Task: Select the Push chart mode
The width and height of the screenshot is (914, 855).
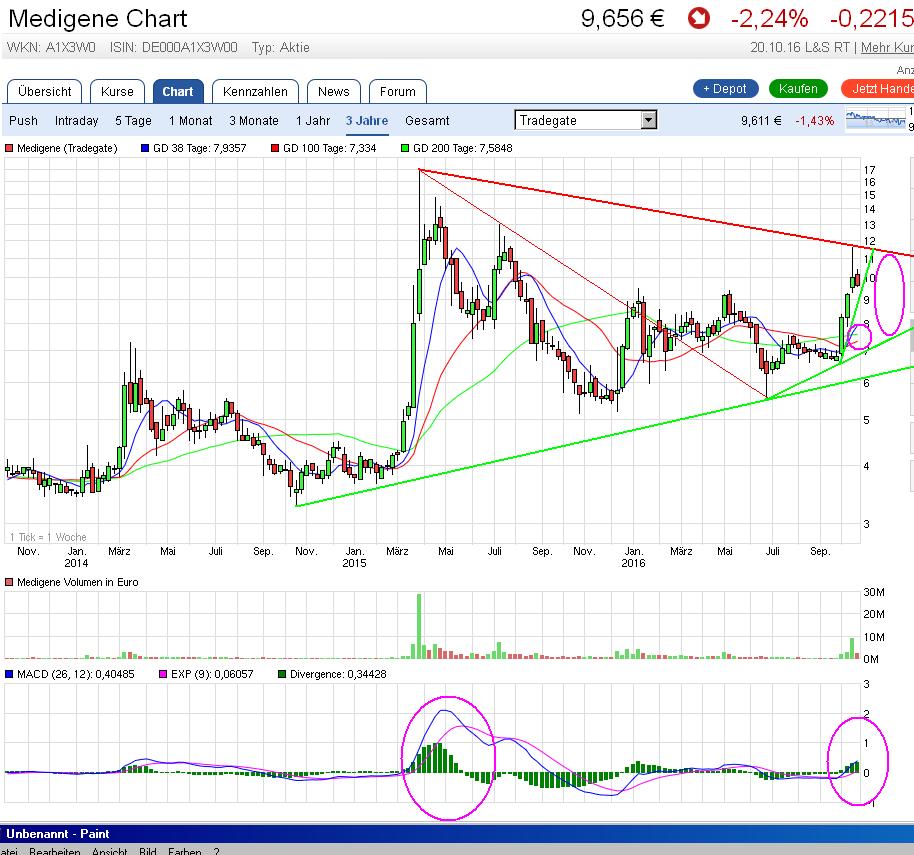Action: 23,121
